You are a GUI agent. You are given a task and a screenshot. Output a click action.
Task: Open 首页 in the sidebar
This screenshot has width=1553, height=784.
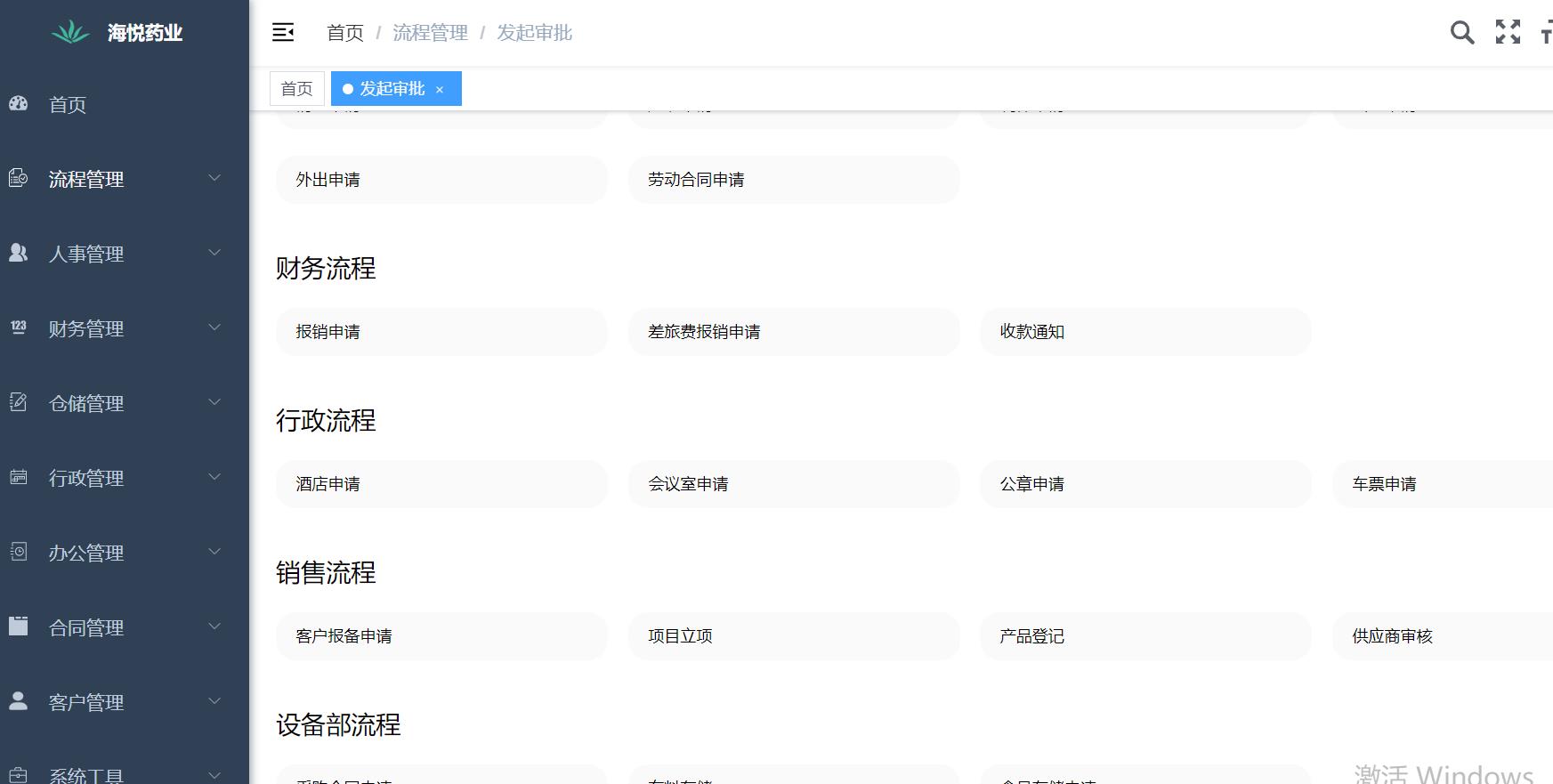click(x=125, y=105)
